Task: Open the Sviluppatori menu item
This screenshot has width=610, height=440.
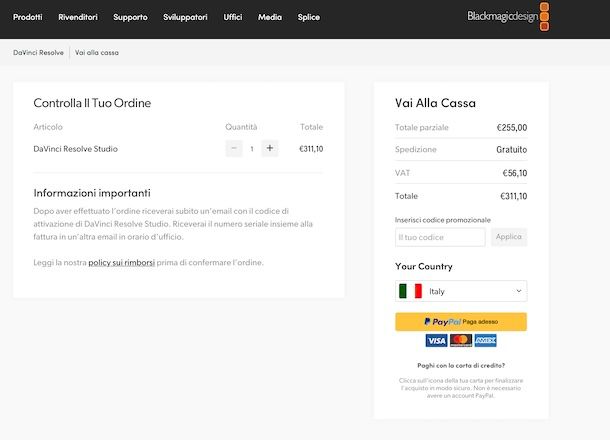Action: pos(185,17)
